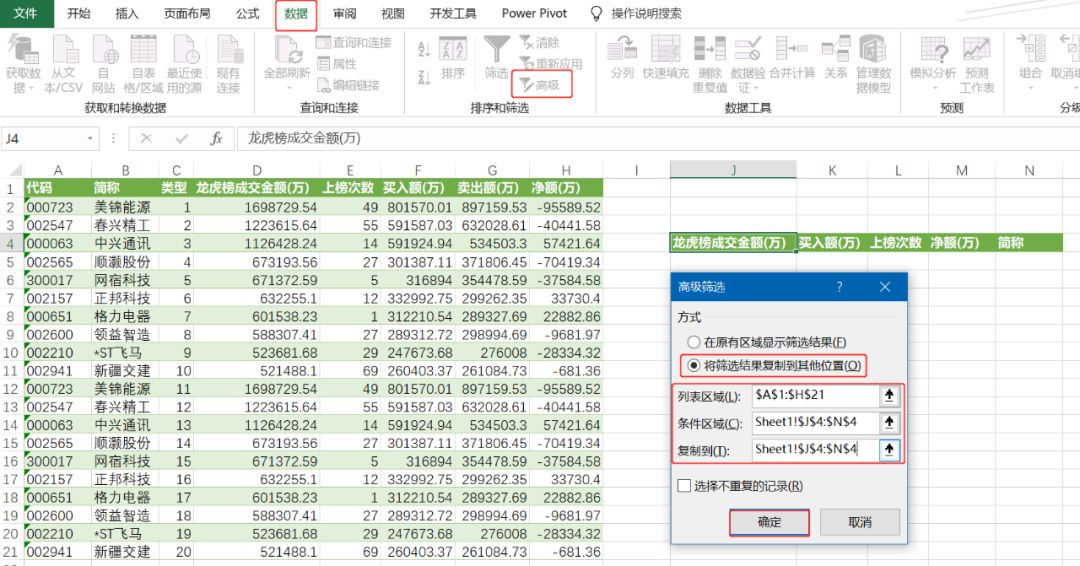Click the 复制到 input field
1080x566 pixels.
click(816, 449)
